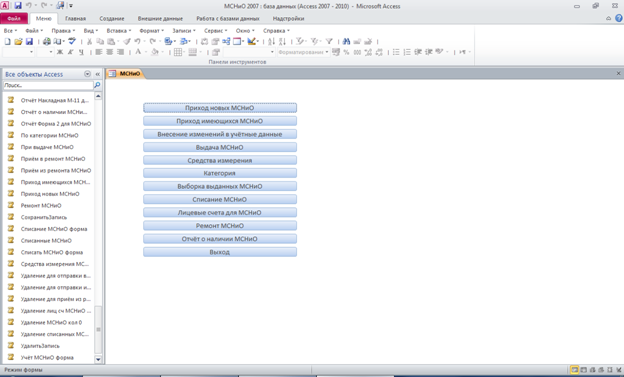The width and height of the screenshot is (624, 377).
Task: Click the Center alignment icon
Action: [x=109, y=52]
